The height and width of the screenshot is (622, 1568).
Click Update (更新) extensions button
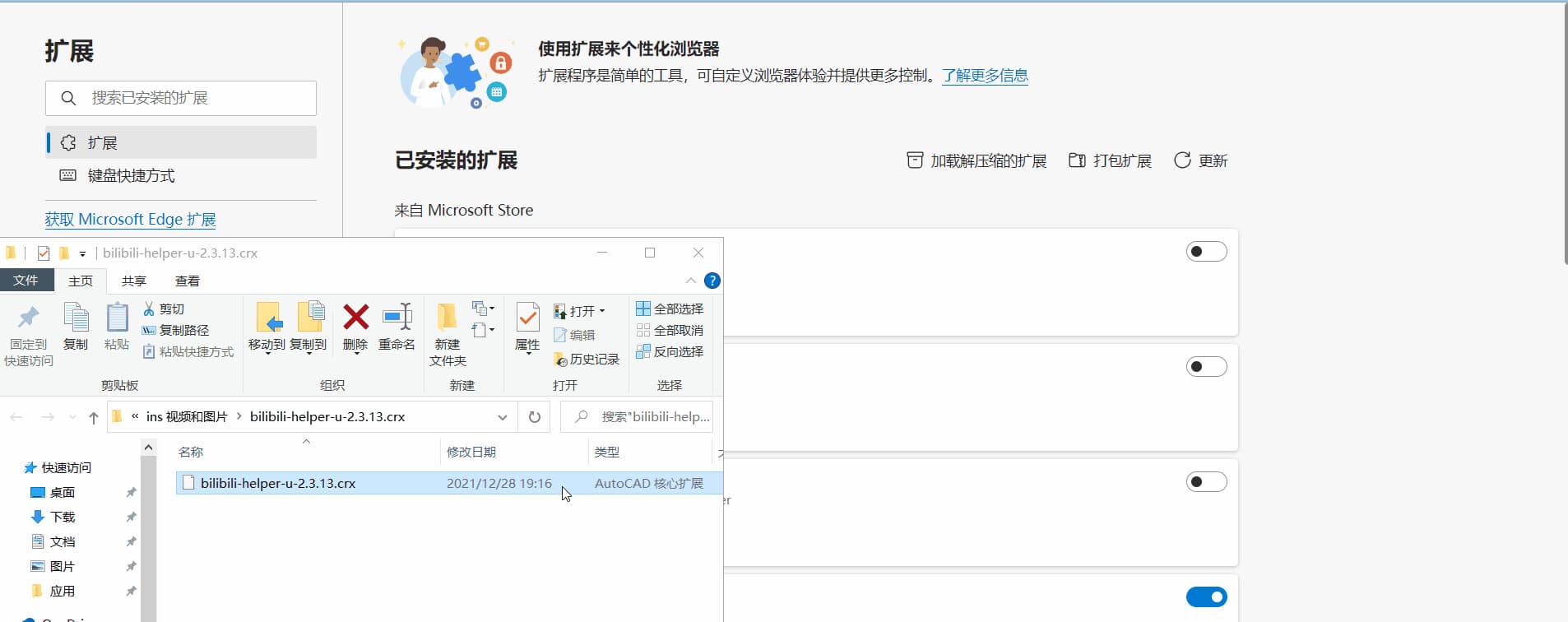point(1200,160)
